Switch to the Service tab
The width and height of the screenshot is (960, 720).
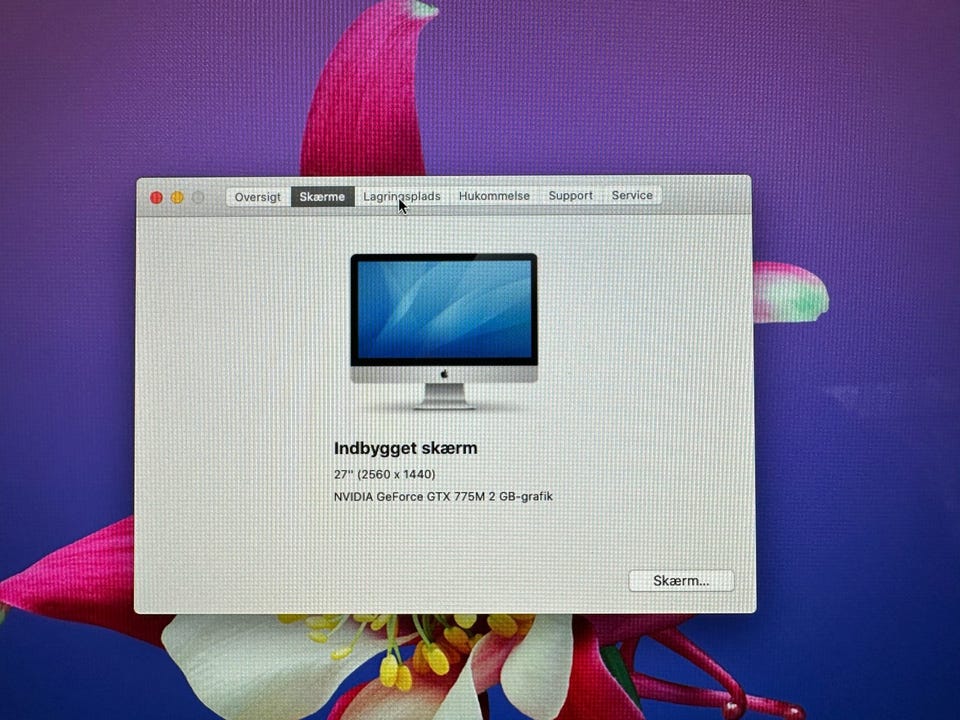point(632,195)
